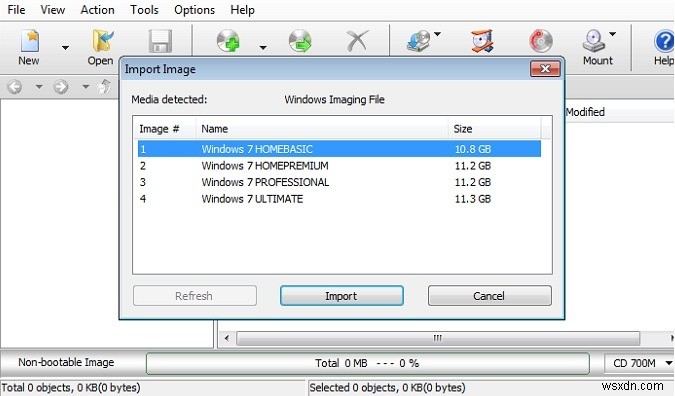Viewport: 675px width, 396px height.
Task: Open the dropdown arrow beside the Copy icon
Action: click(x=437, y=34)
